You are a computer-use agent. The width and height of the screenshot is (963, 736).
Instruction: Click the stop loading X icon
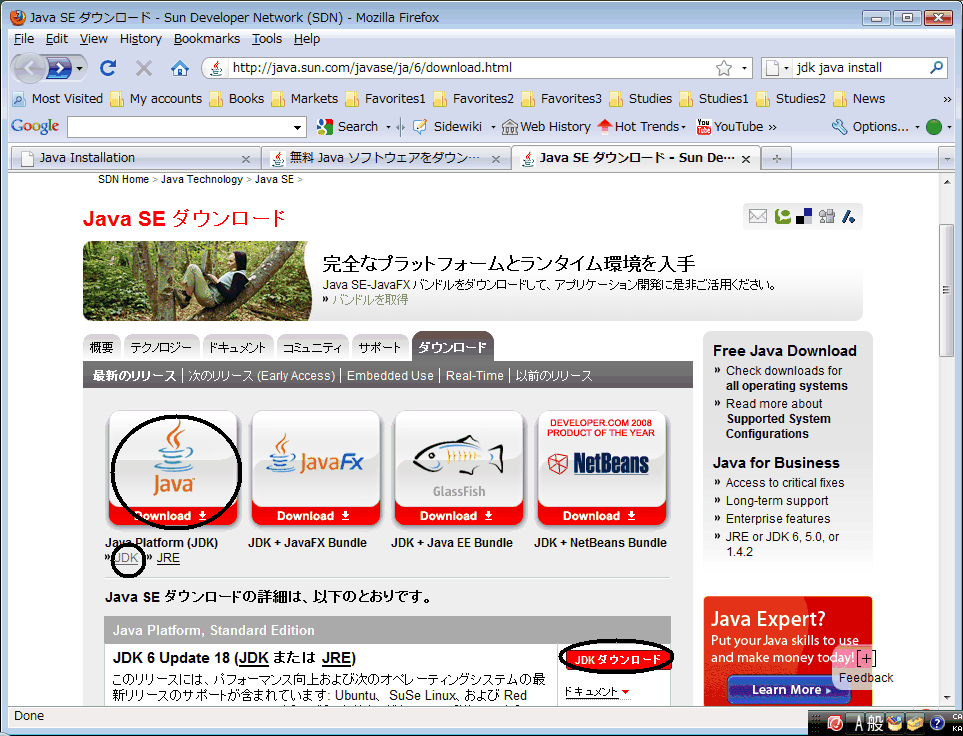pos(144,68)
